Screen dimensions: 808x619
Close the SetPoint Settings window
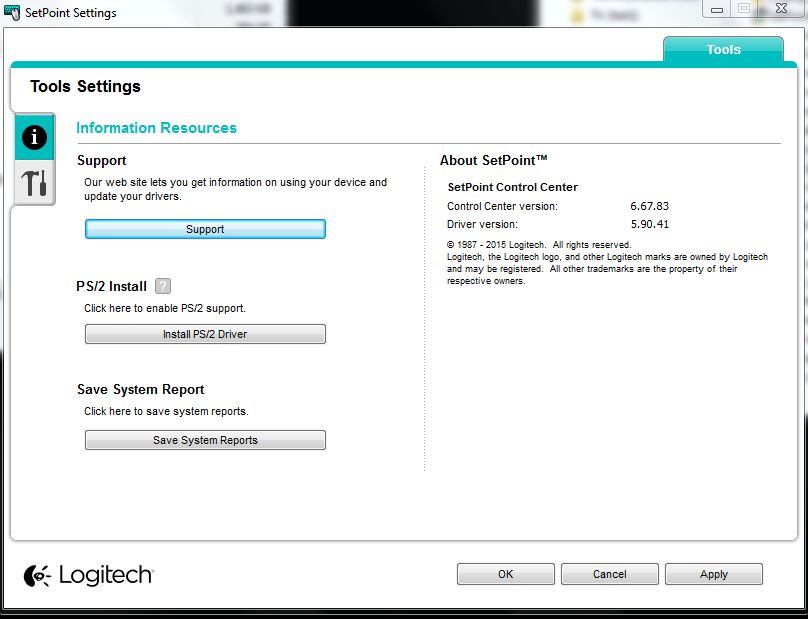781,9
